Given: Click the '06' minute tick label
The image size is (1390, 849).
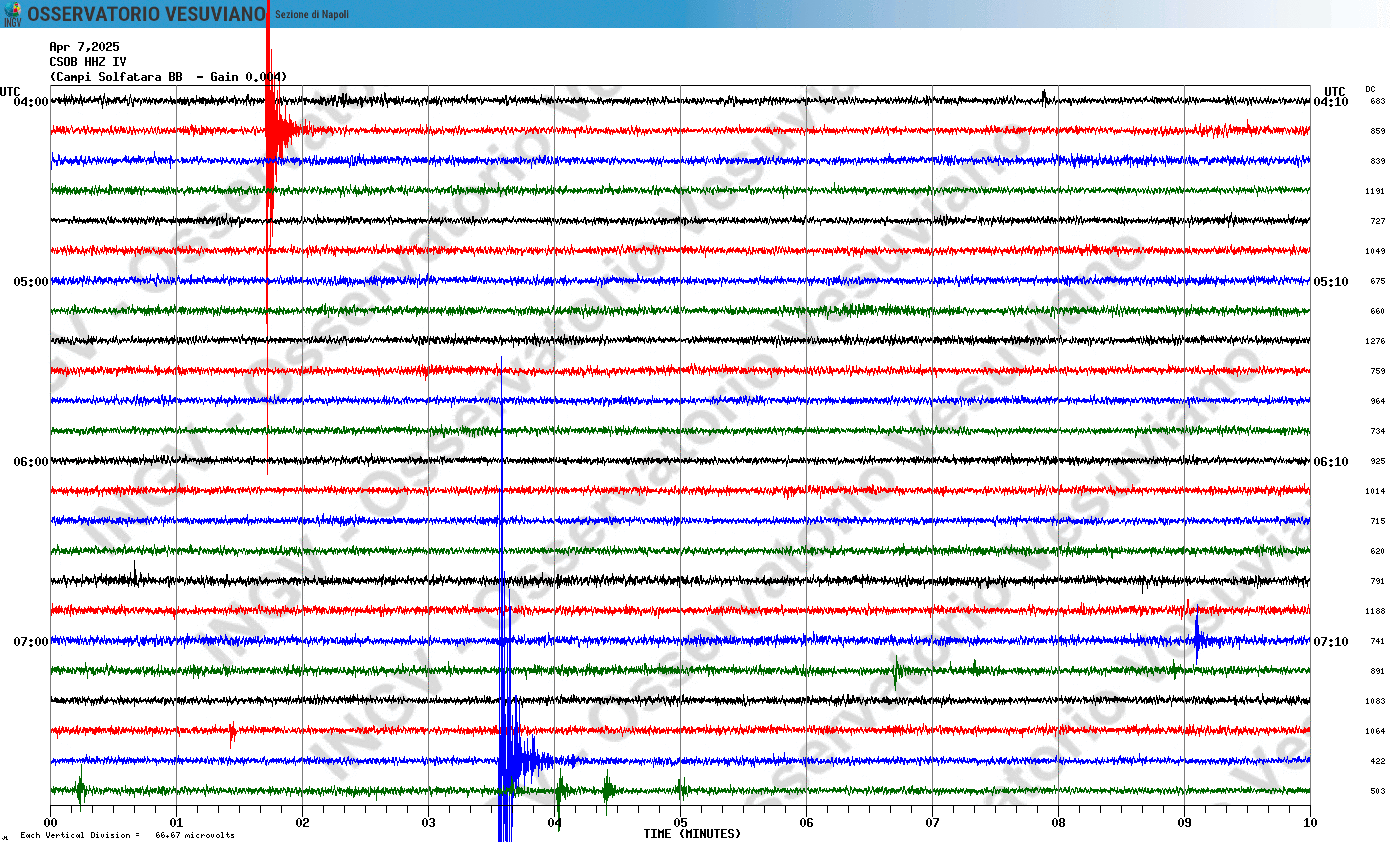Looking at the screenshot, I should [807, 823].
